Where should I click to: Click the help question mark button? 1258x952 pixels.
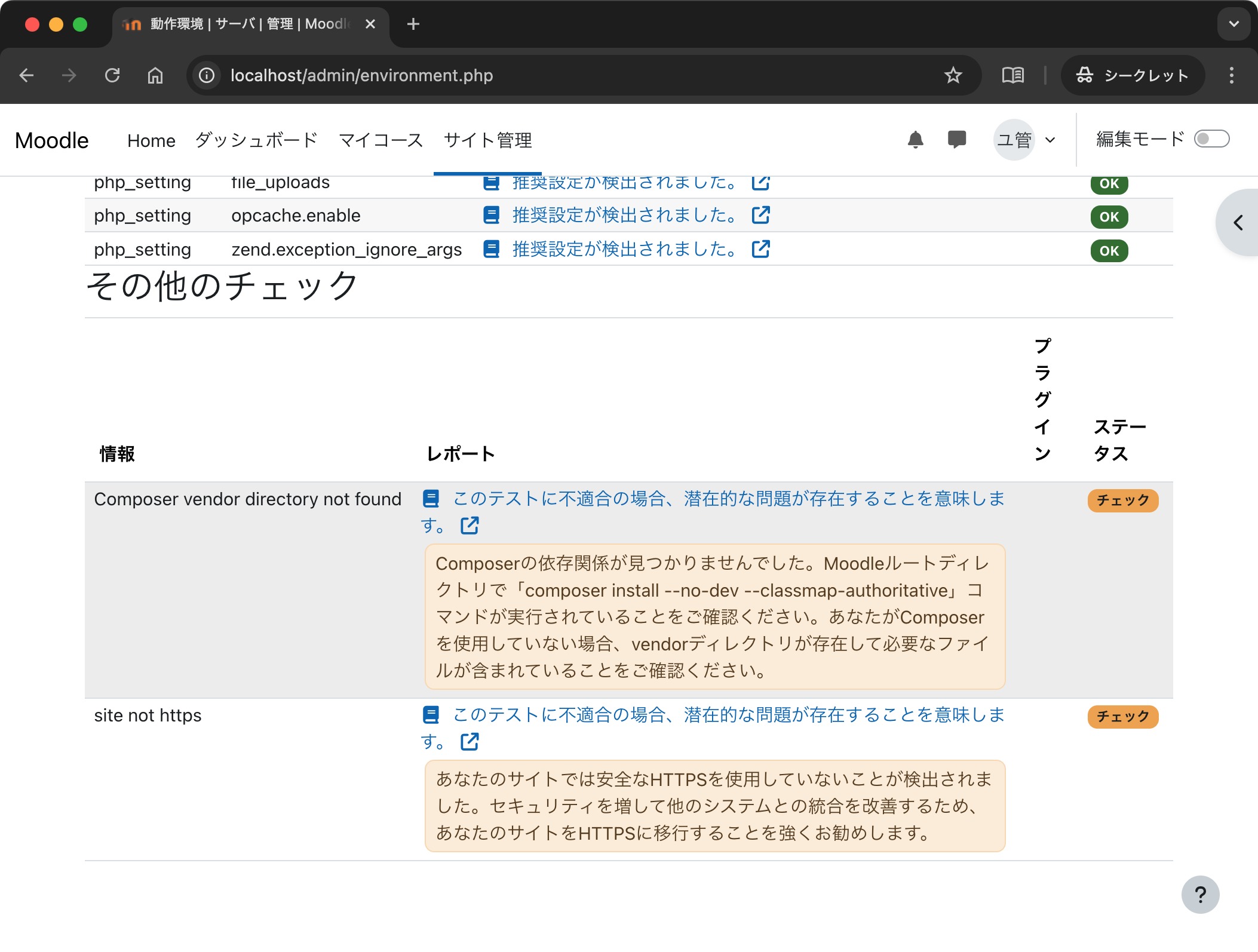coord(1199,894)
